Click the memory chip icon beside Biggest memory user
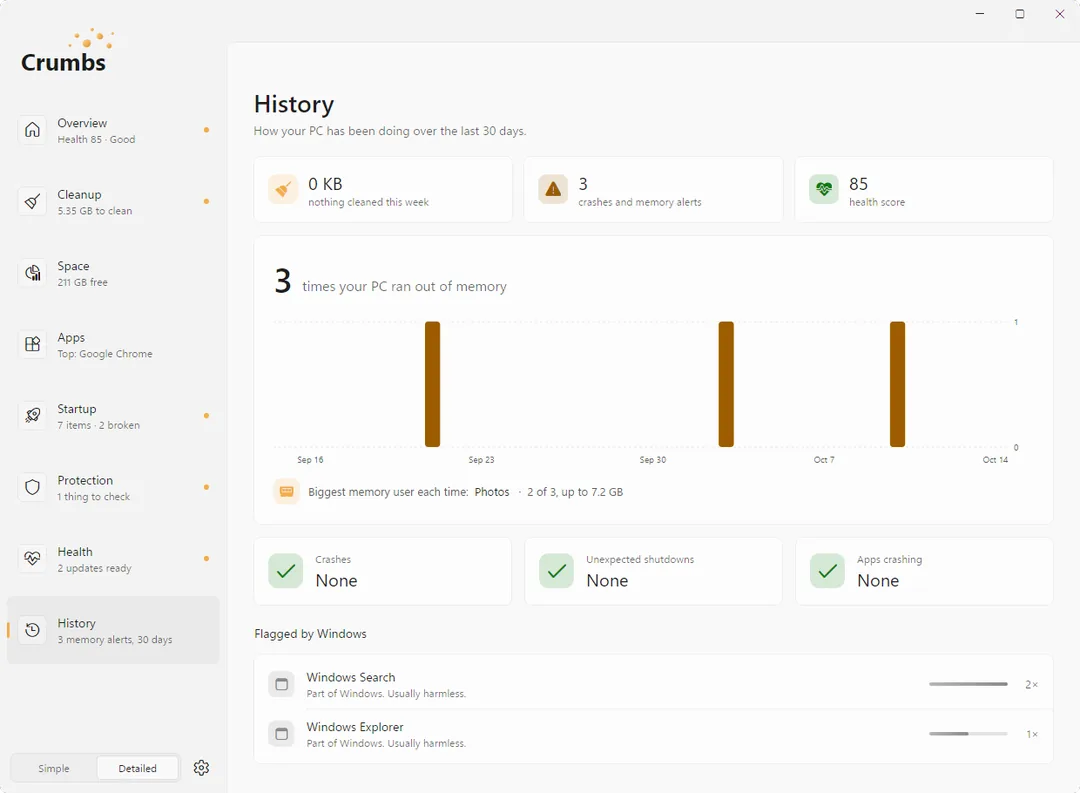 [287, 492]
